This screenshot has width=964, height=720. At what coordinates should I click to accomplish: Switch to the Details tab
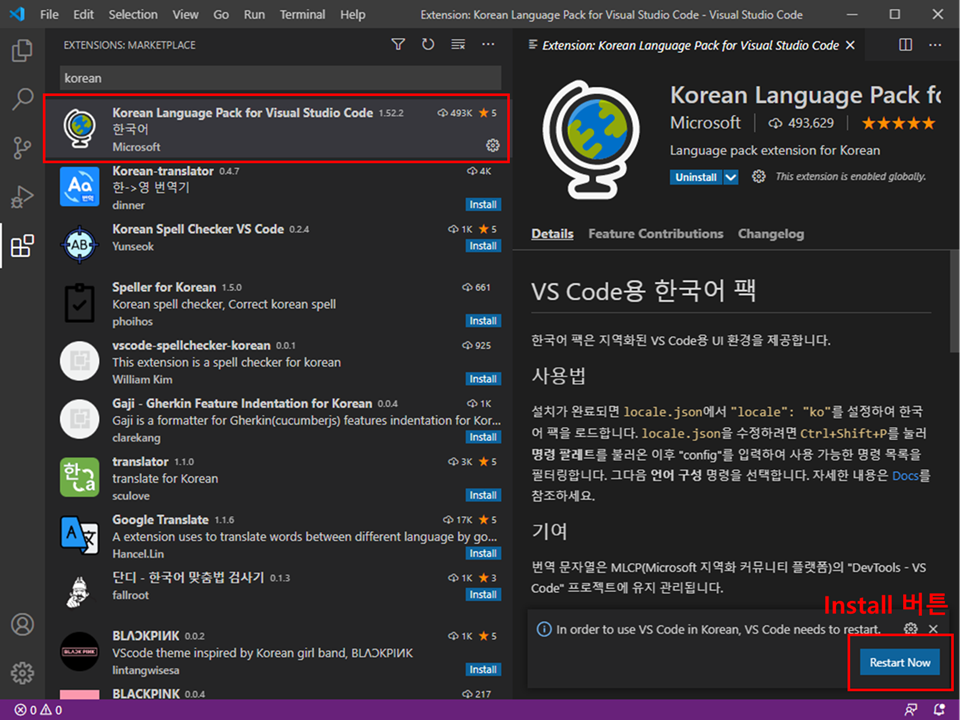pyautogui.click(x=552, y=234)
